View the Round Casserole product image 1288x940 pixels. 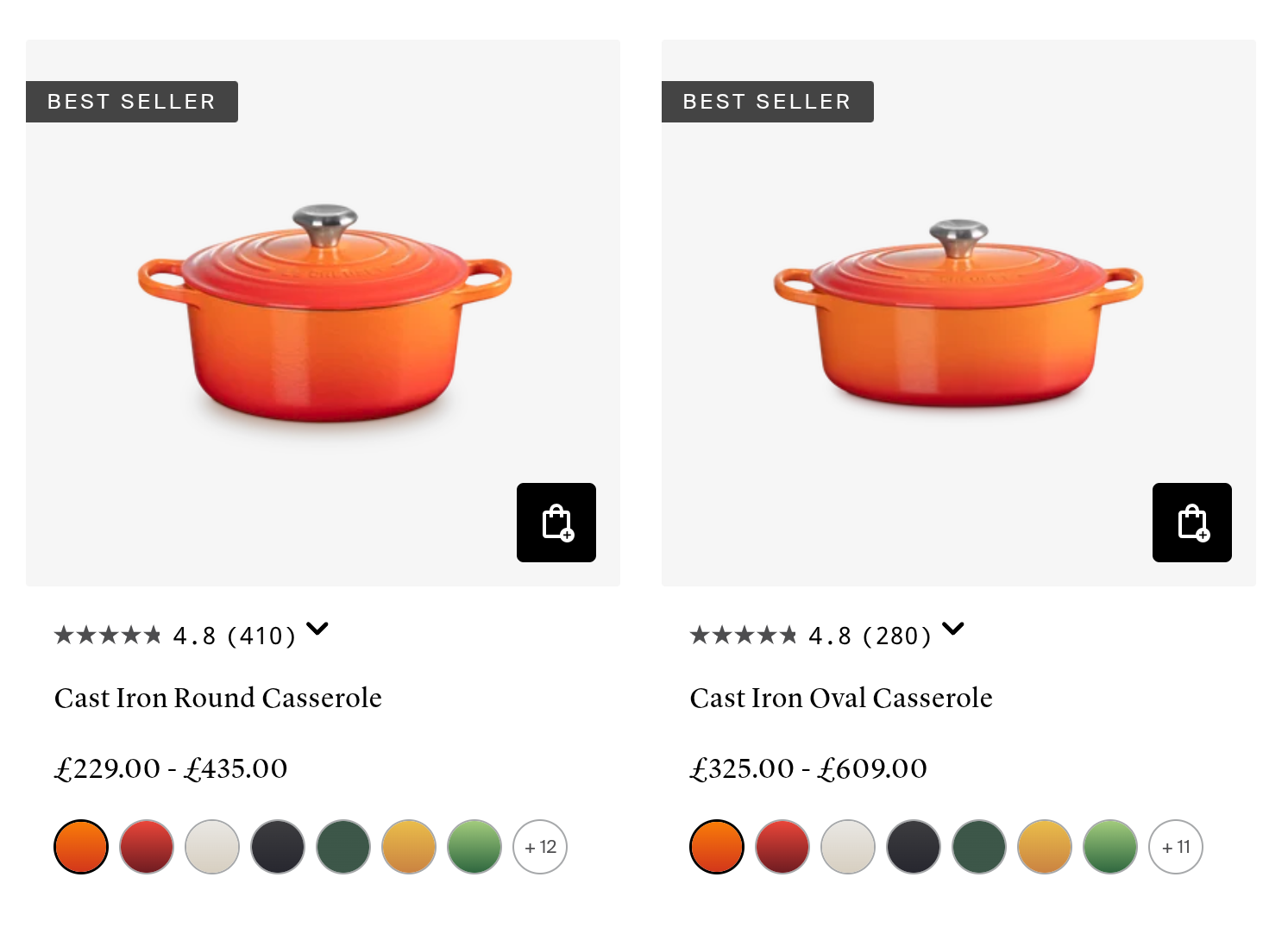coord(324,313)
